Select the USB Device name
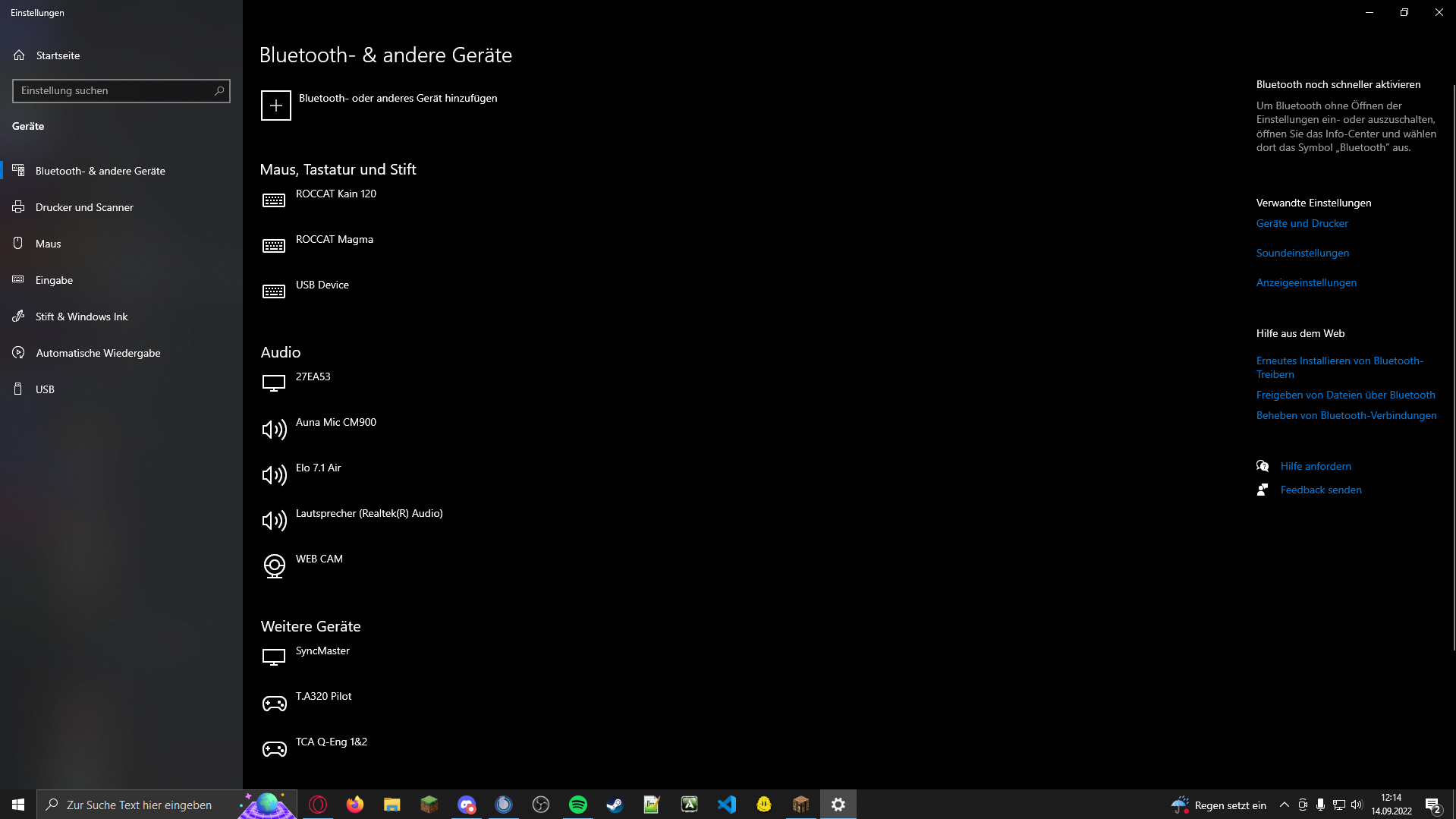Viewport: 1456px width, 819px height. 322,285
